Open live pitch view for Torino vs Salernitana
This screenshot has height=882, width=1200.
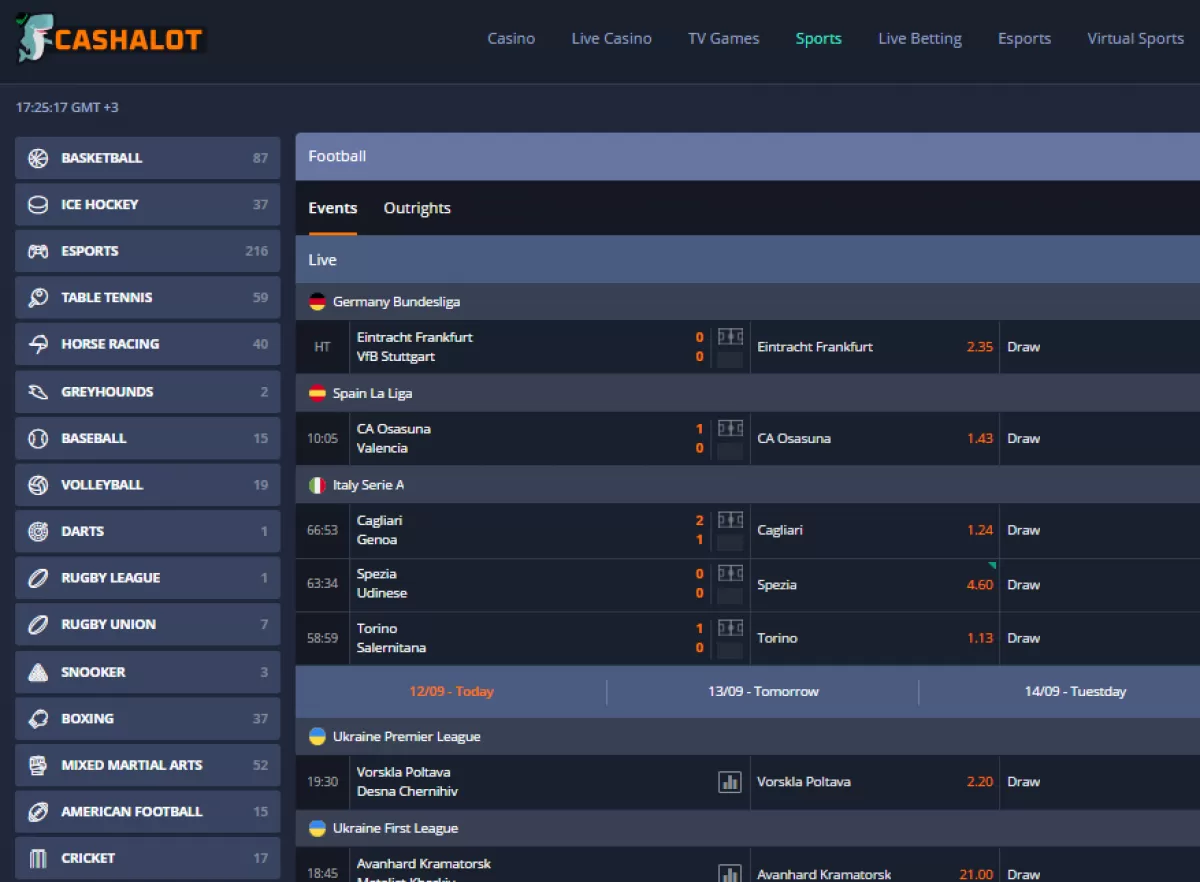(x=731, y=628)
